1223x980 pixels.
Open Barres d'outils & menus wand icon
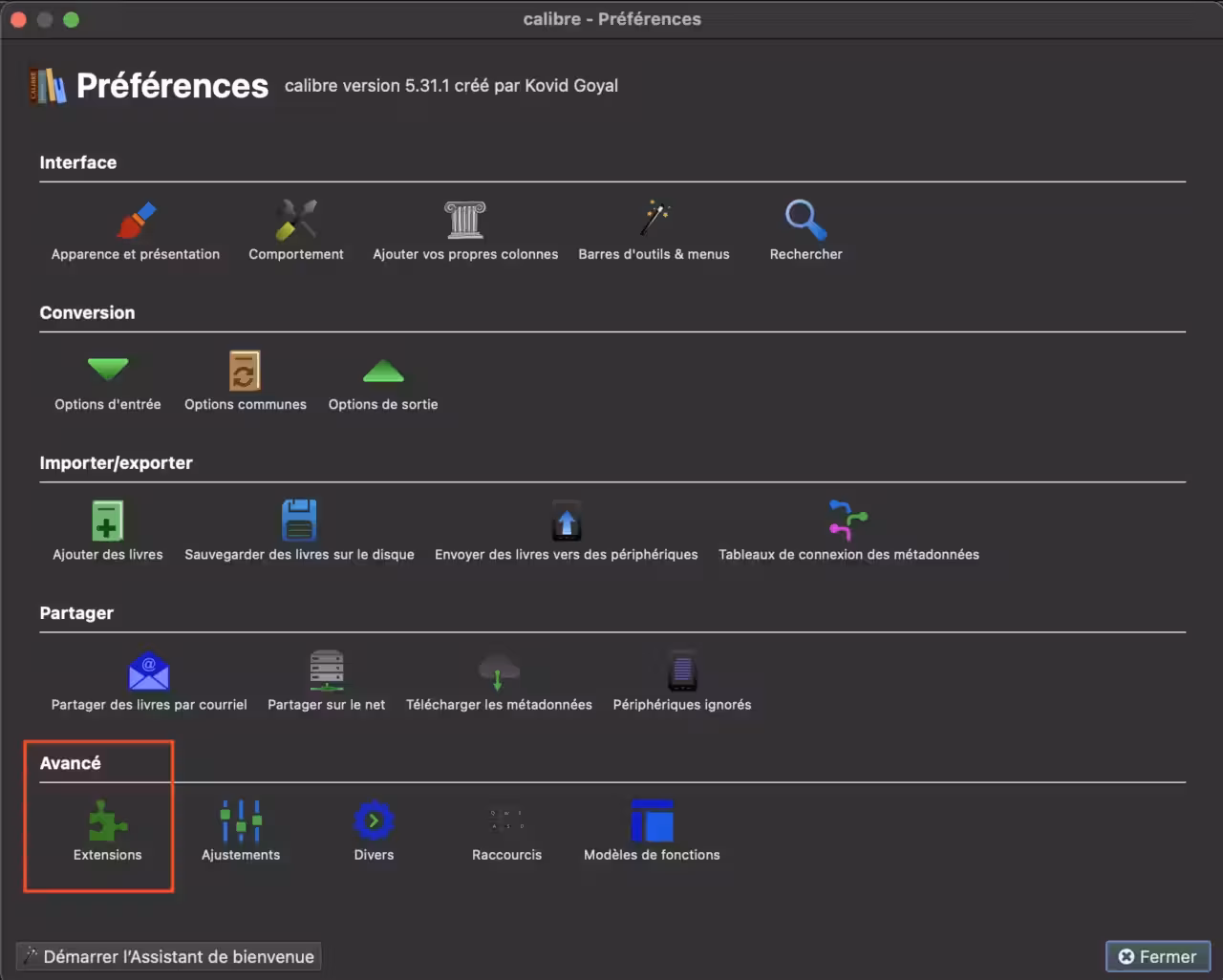pyautogui.click(x=654, y=219)
